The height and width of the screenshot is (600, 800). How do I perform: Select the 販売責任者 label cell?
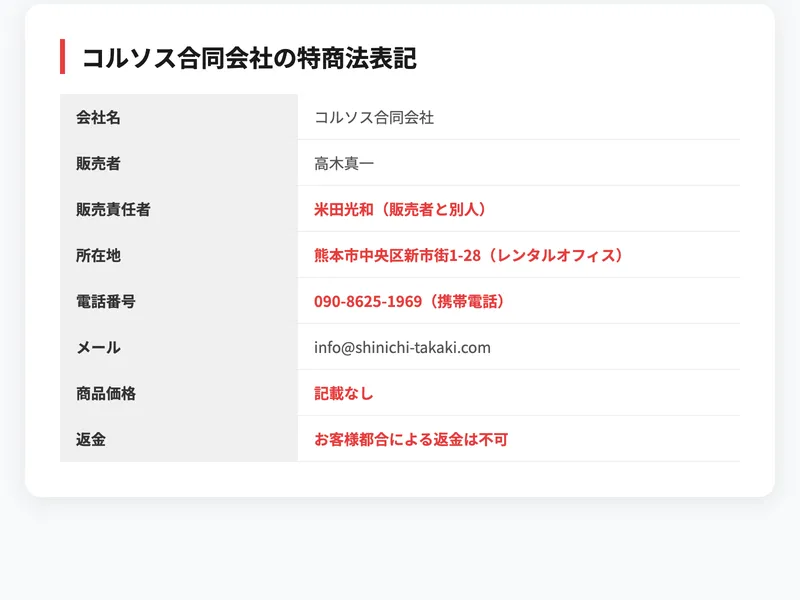(x=179, y=209)
